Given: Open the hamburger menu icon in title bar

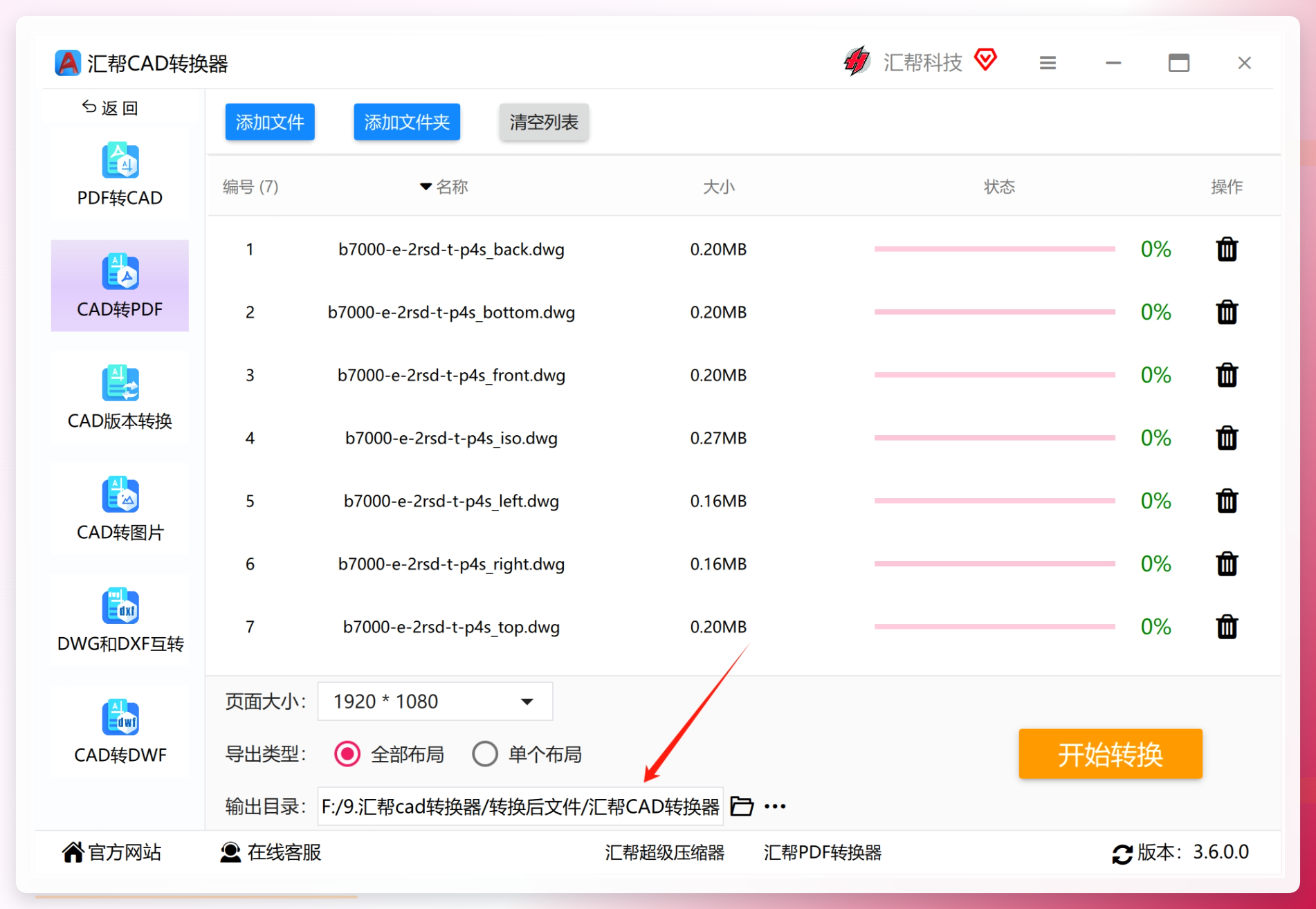Looking at the screenshot, I should pos(1048,63).
